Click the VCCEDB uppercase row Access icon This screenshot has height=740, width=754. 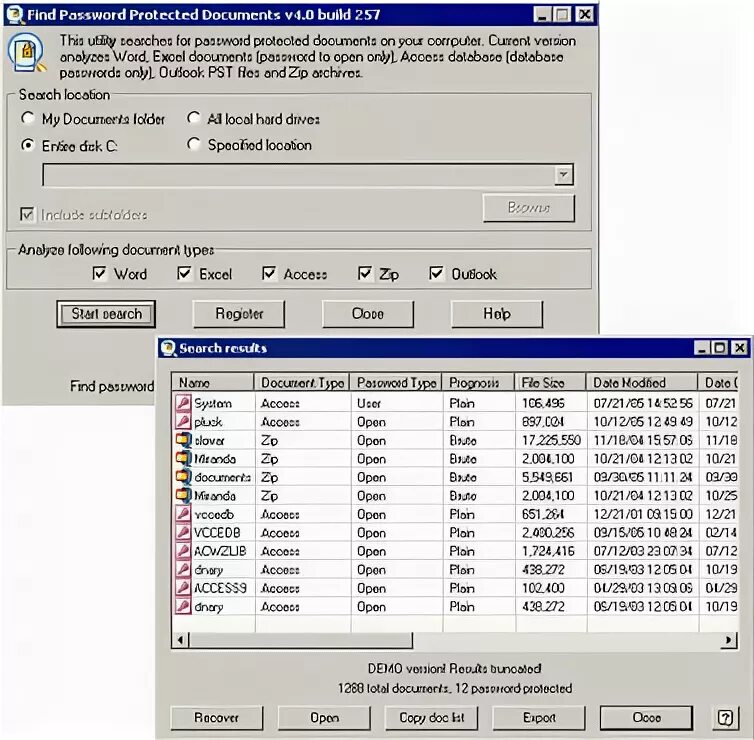click(183, 532)
